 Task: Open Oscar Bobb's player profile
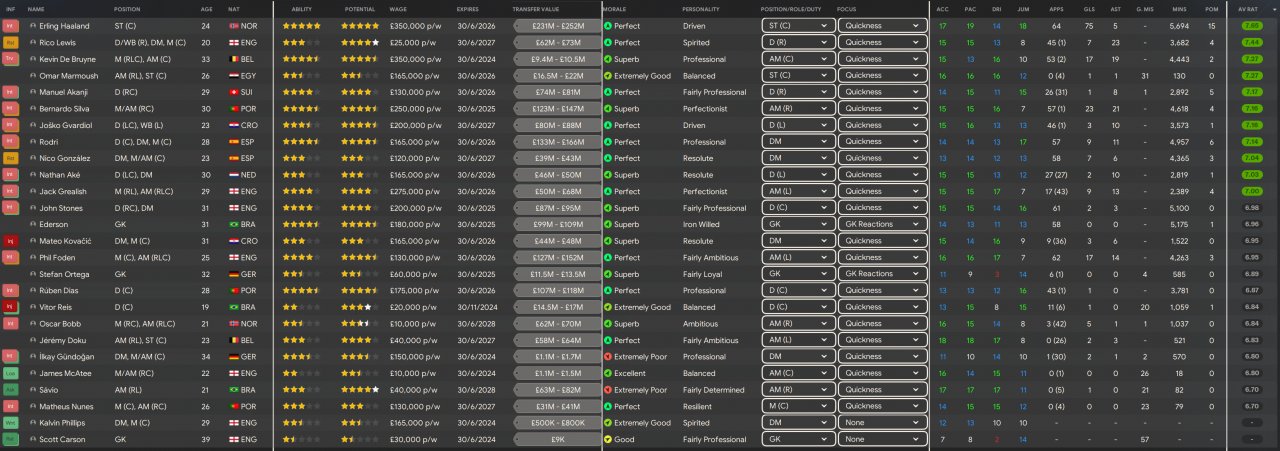pos(59,323)
